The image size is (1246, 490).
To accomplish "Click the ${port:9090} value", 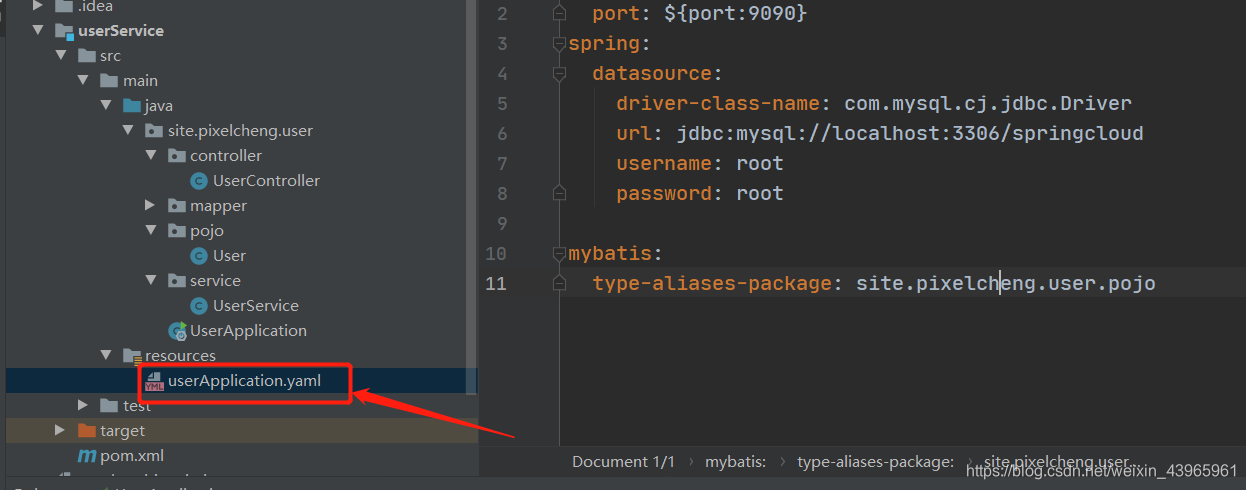I will click(x=735, y=13).
